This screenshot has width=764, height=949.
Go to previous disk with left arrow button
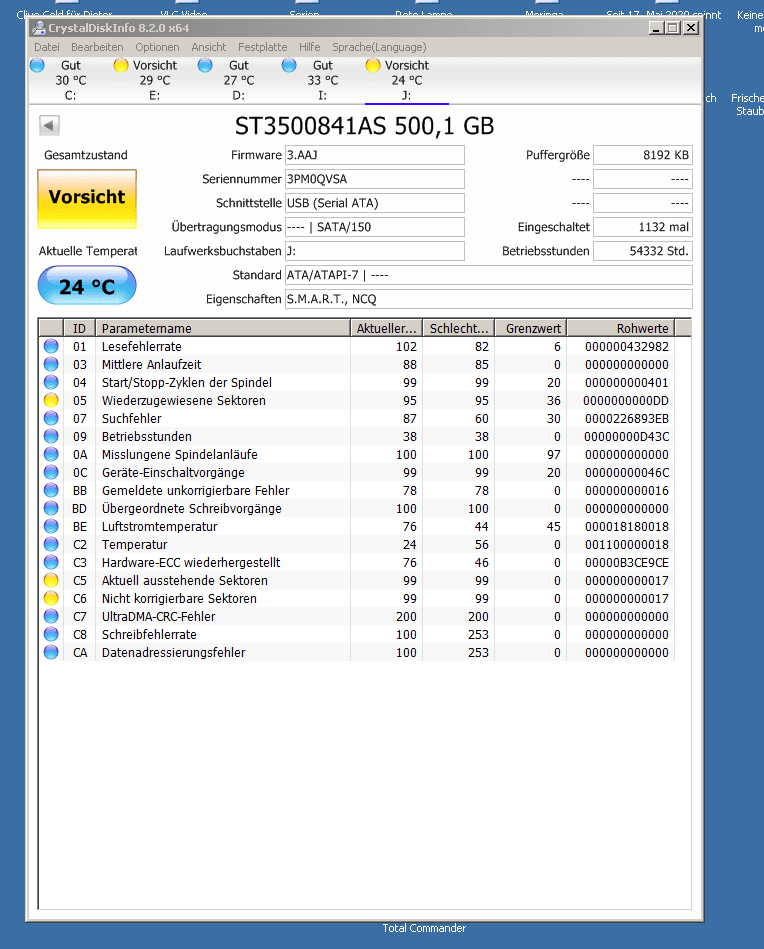click(49, 125)
